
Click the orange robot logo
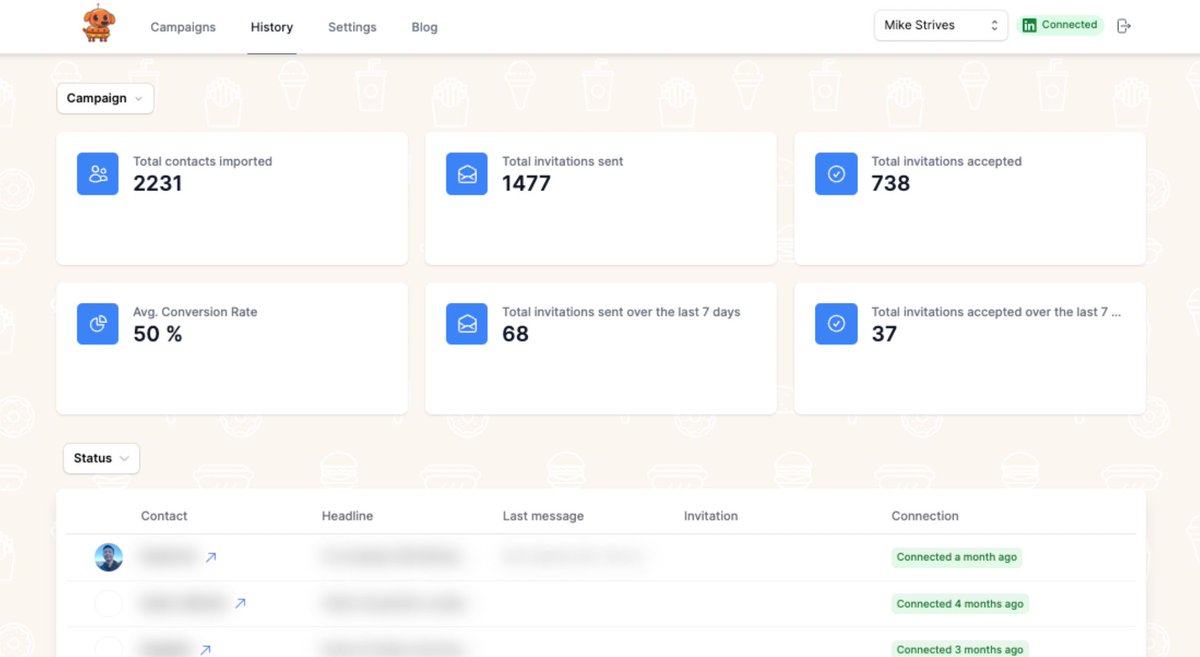tap(98, 24)
